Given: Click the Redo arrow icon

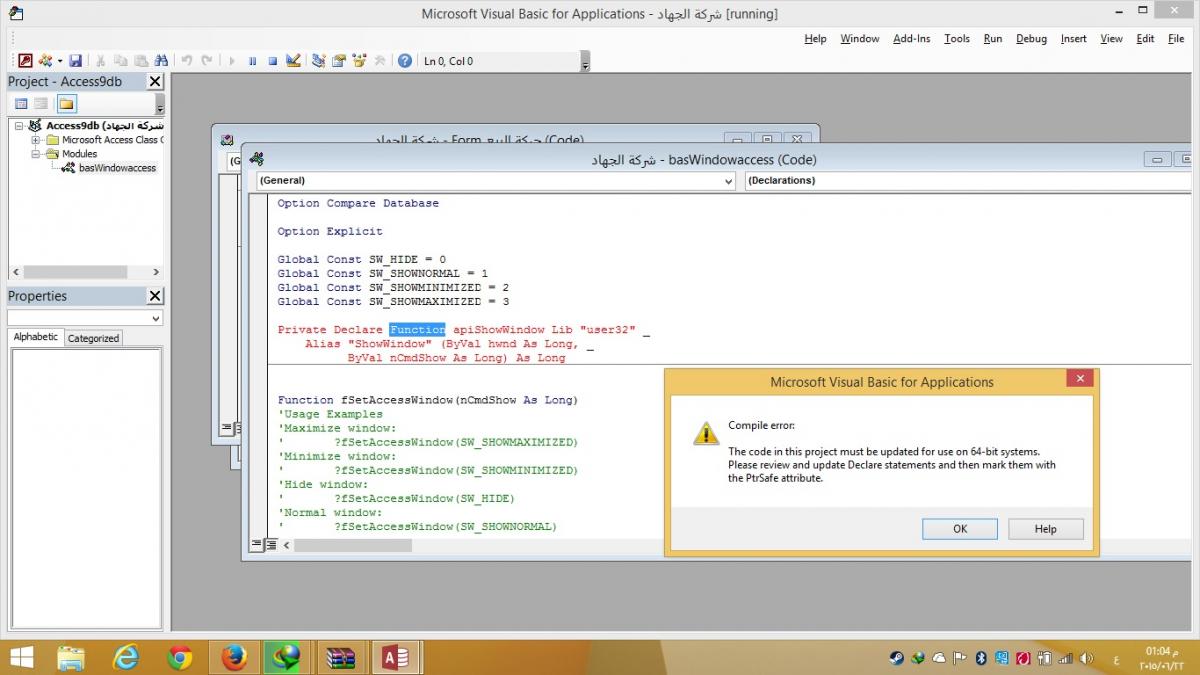Looking at the screenshot, I should click(x=206, y=61).
